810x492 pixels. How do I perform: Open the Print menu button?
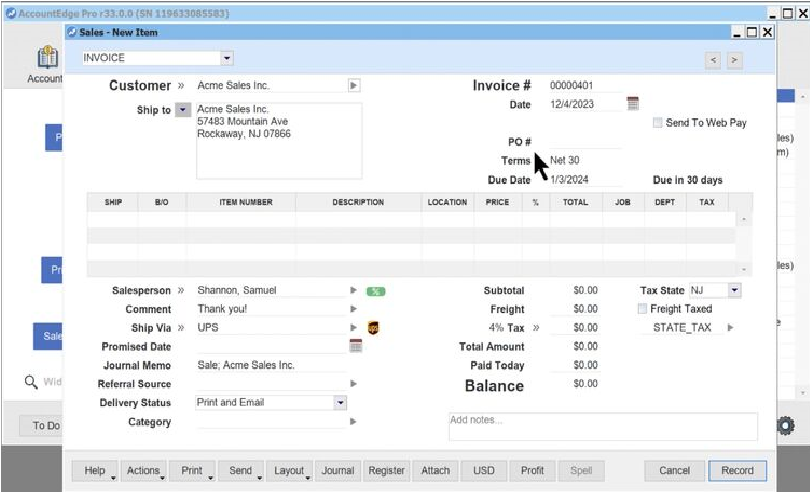click(192, 471)
